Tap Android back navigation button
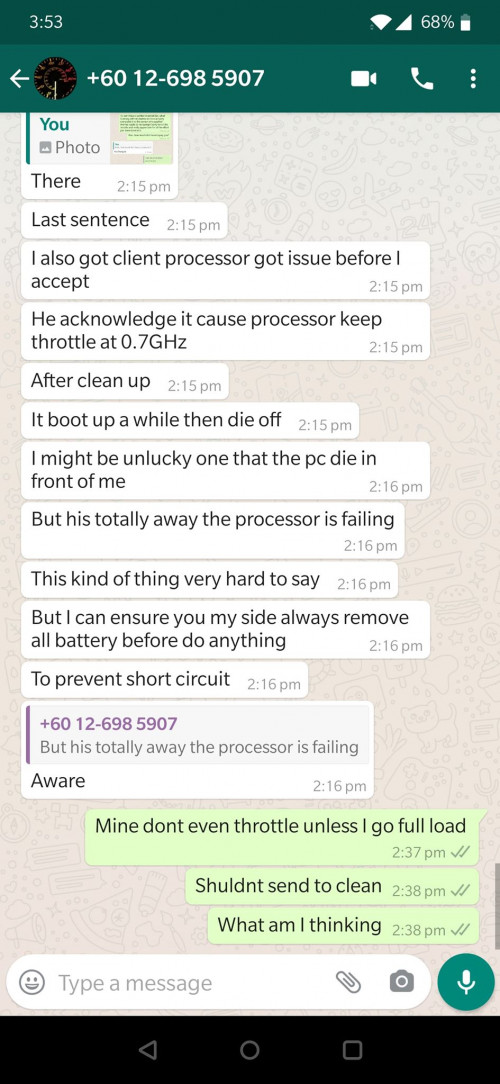The image size is (500, 1084). click(x=147, y=1051)
